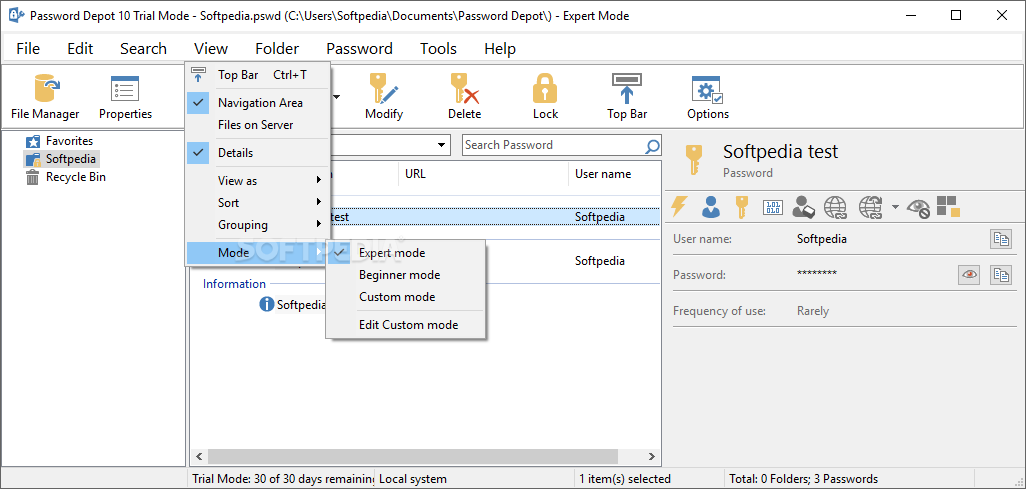Expand the Sort submenu

click(257, 202)
